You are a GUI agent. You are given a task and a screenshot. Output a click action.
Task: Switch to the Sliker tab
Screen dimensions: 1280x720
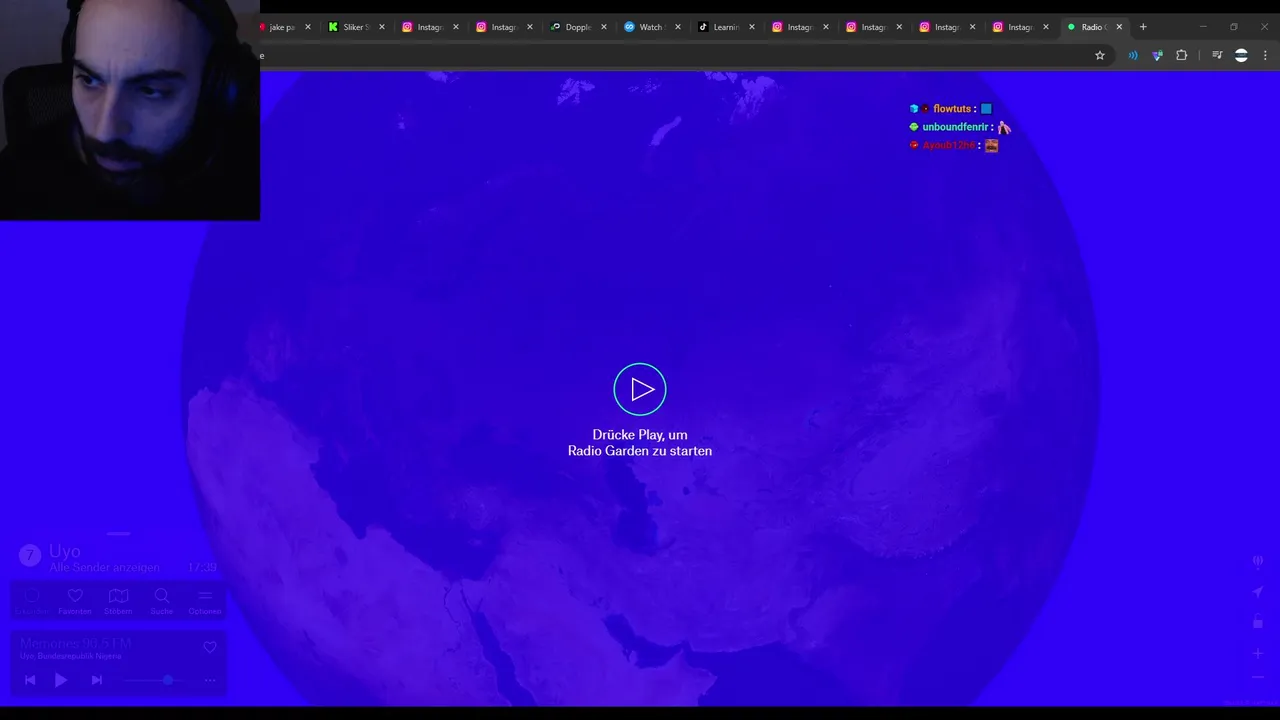click(x=355, y=27)
